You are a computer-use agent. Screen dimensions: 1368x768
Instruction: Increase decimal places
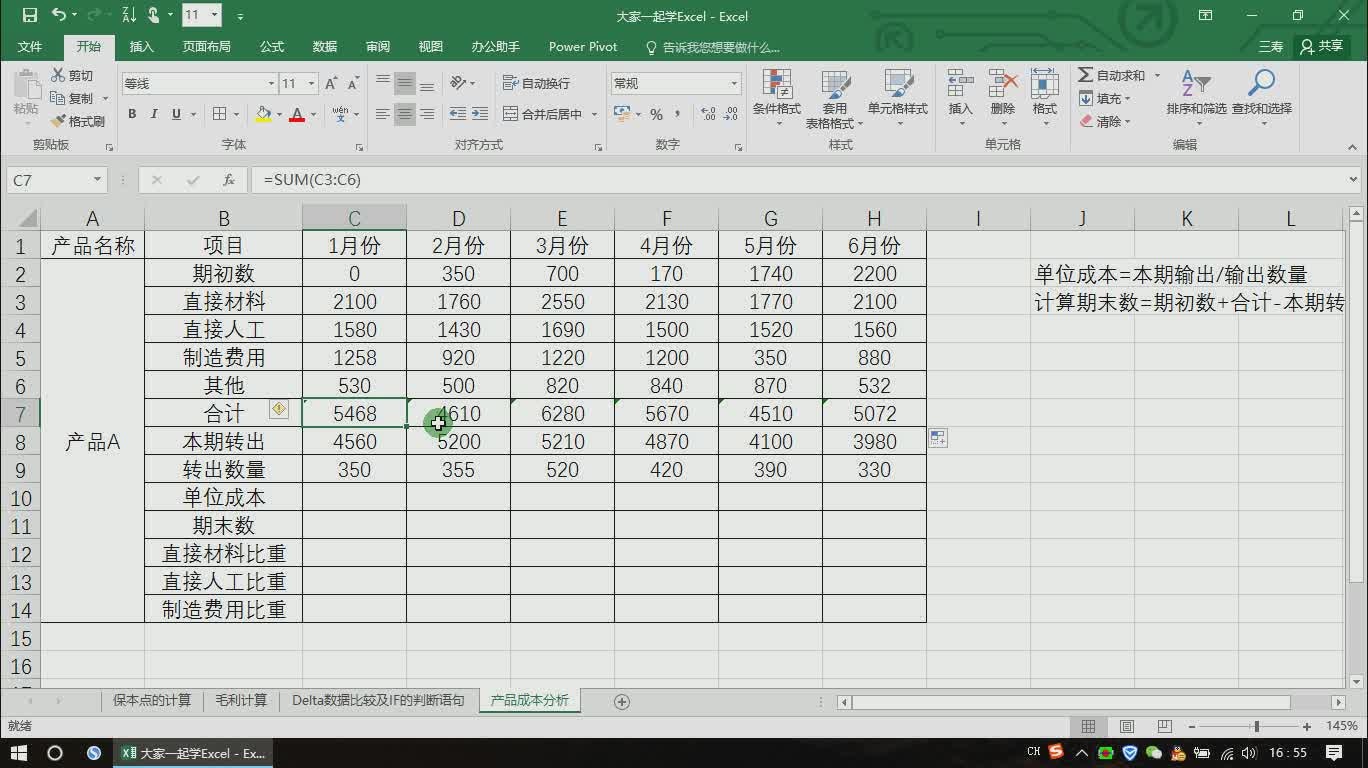pos(707,115)
